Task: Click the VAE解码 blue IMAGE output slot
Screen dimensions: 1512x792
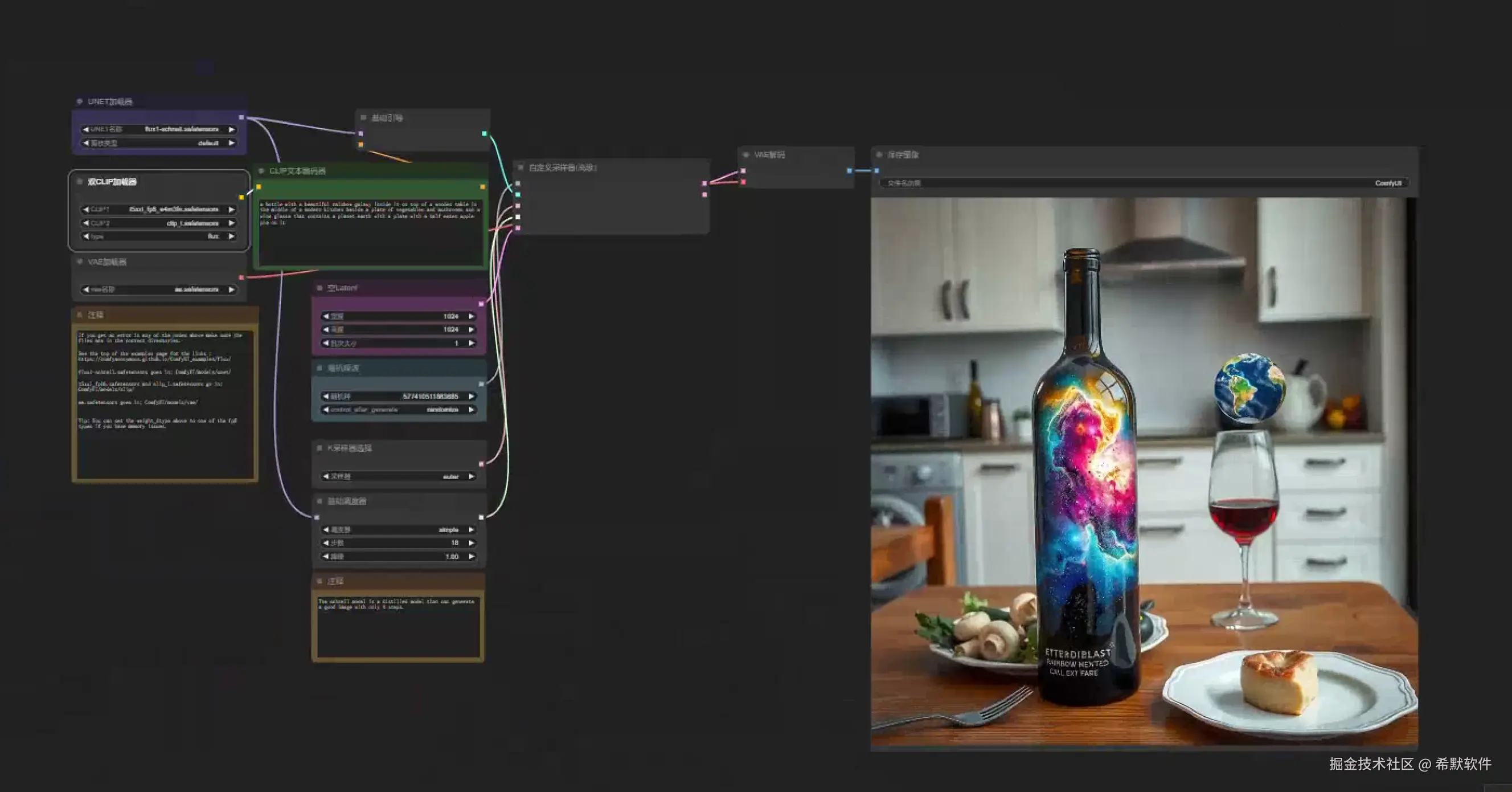Action: pyautogui.click(x=849, y=171)
